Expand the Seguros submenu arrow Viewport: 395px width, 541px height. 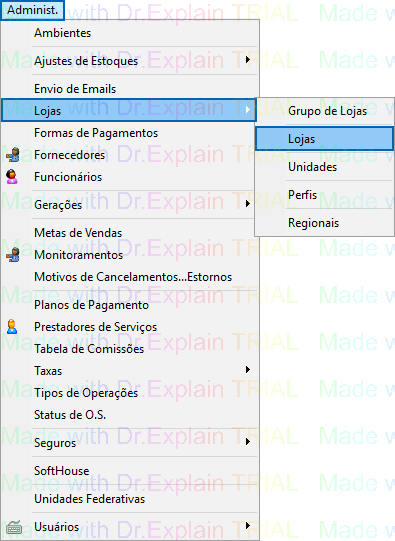[247, 441]
